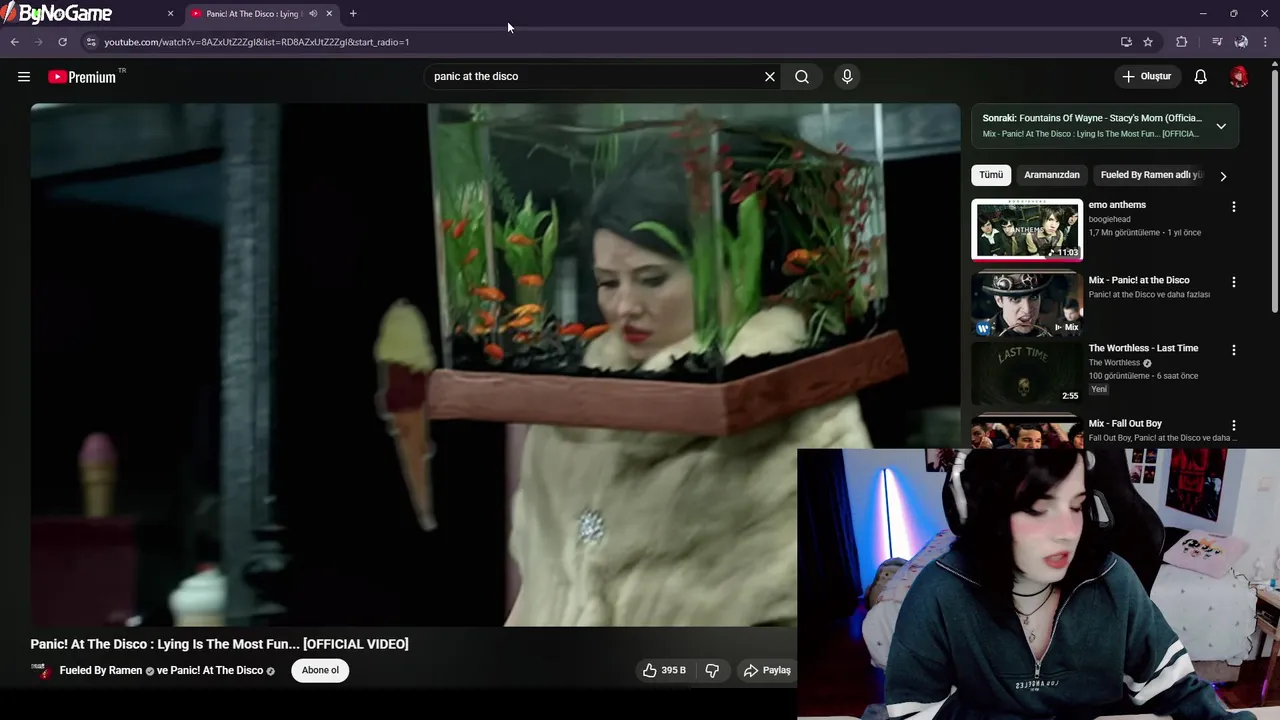Viewport: 1280px width, 720px height.
Task: Open the emo anthems thumbnail
Action: 1027,230
